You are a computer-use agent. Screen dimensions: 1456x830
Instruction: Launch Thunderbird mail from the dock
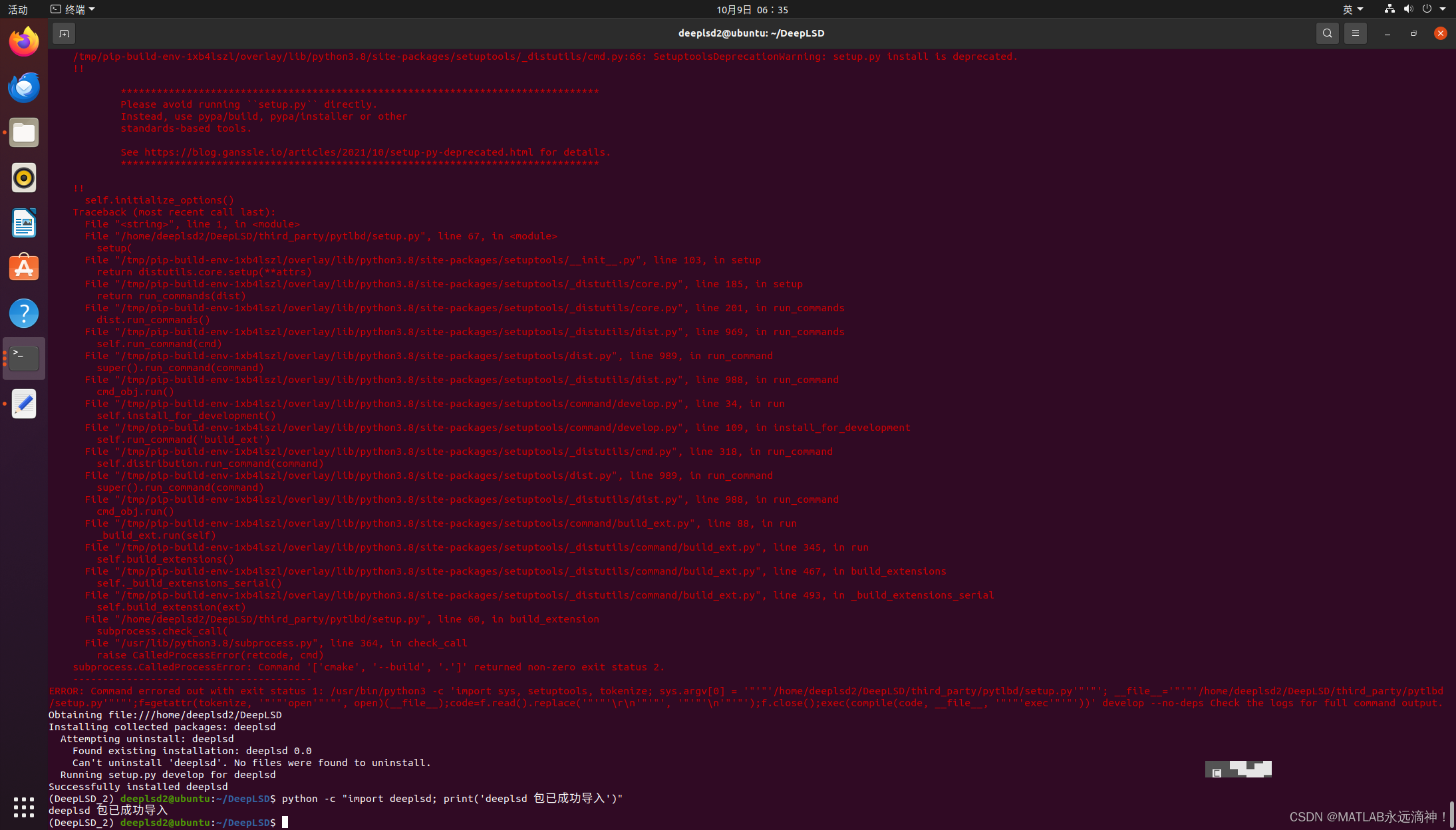point(24,87)
